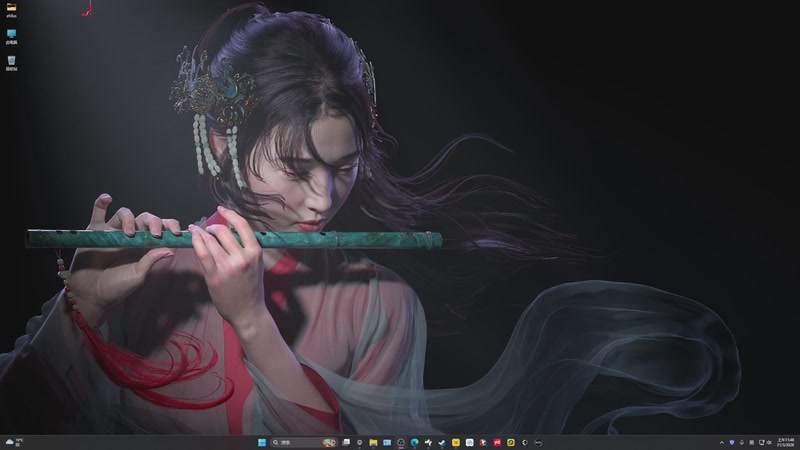Open the red "yd" app on the taskbar

497,442
